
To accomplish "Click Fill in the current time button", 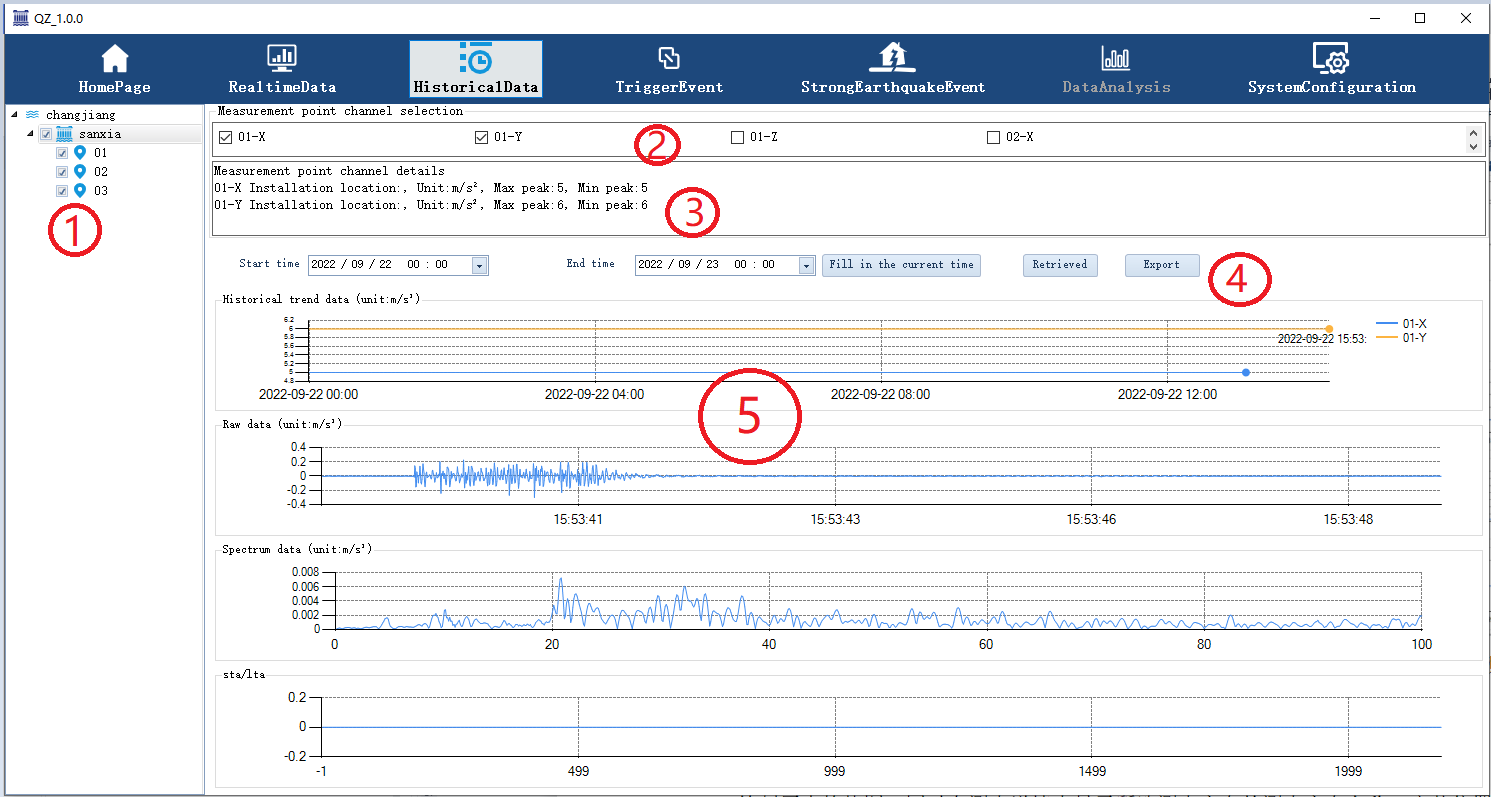I will point(901,265).
